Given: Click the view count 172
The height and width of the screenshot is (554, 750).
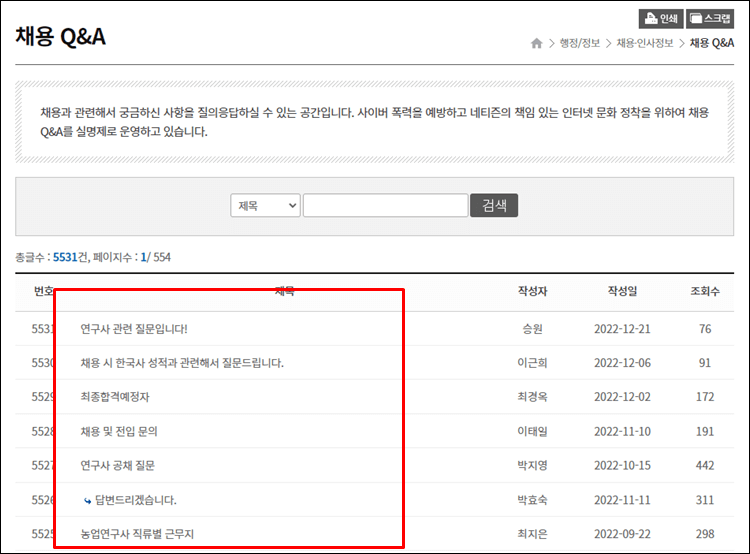Looking at the screenshot, I should click(705, 397).
